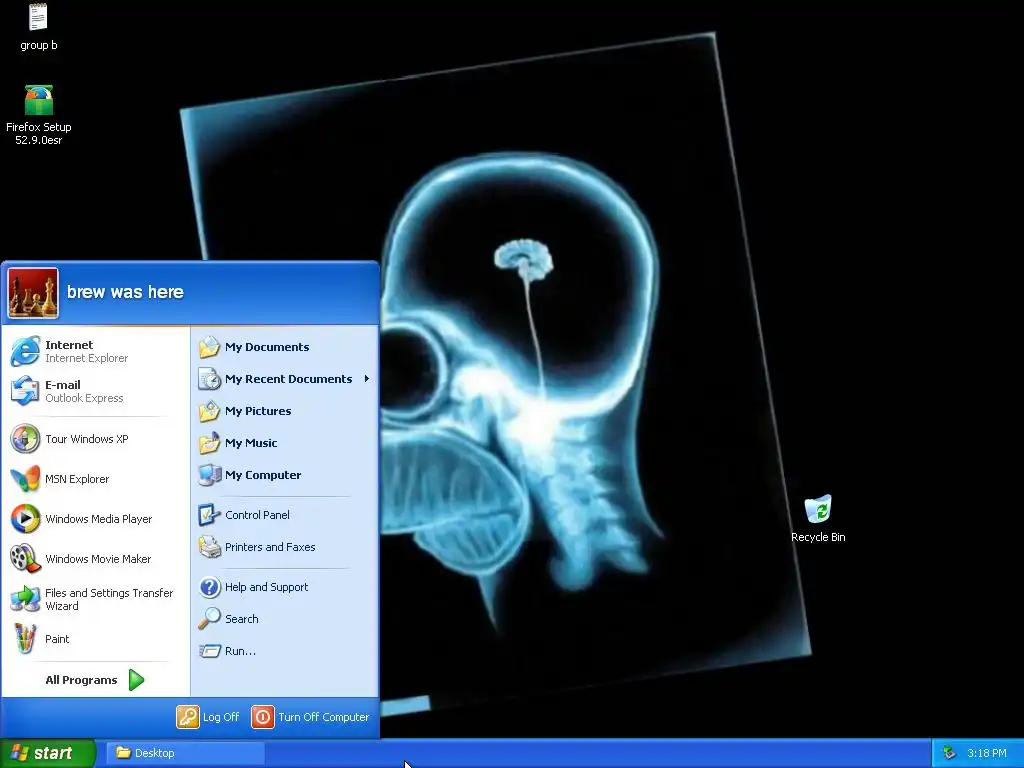Click the Tour Windows XP icon
1024x768 pixels.
(x=25, y=439)
